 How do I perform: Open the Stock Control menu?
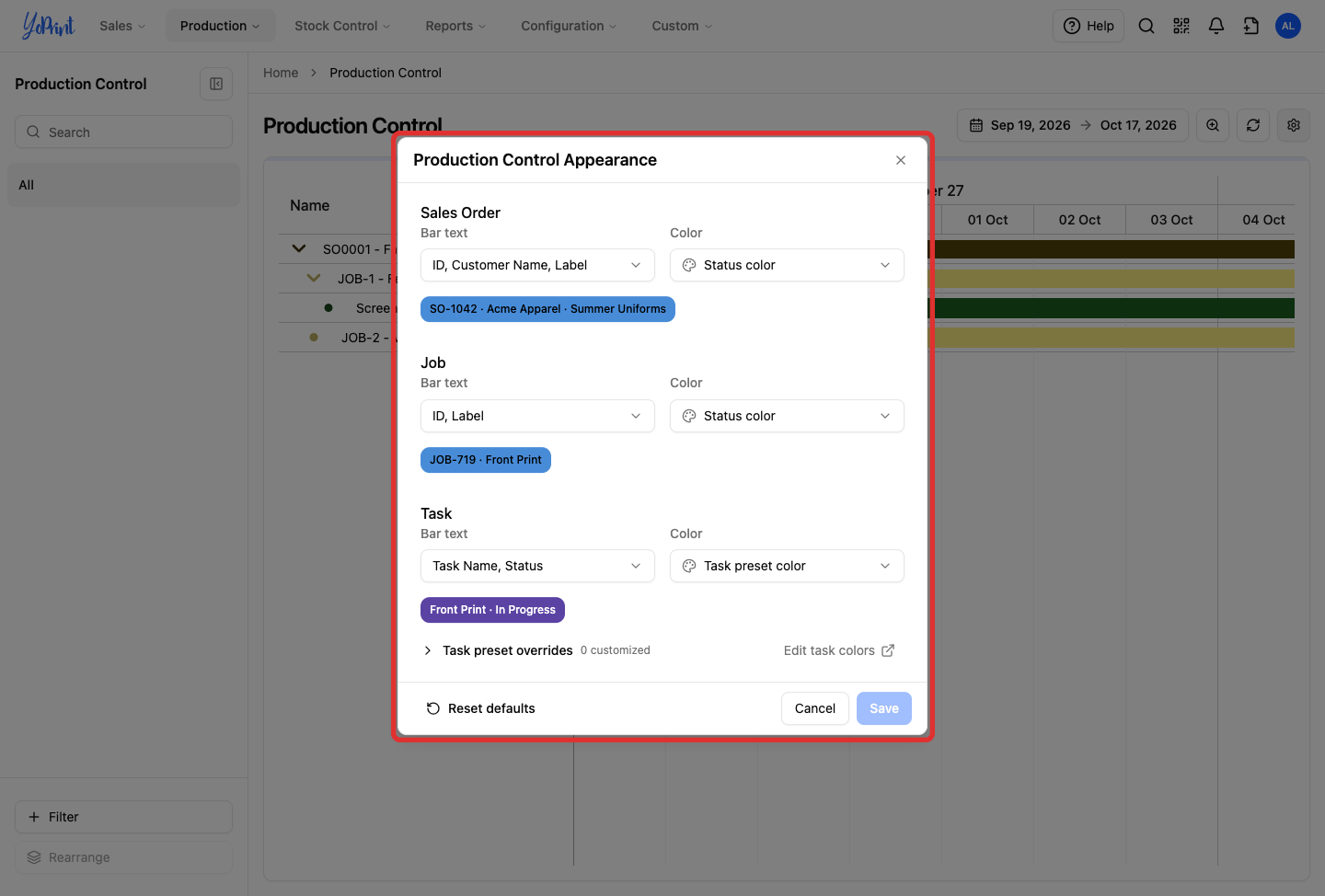tap(342, 26)
